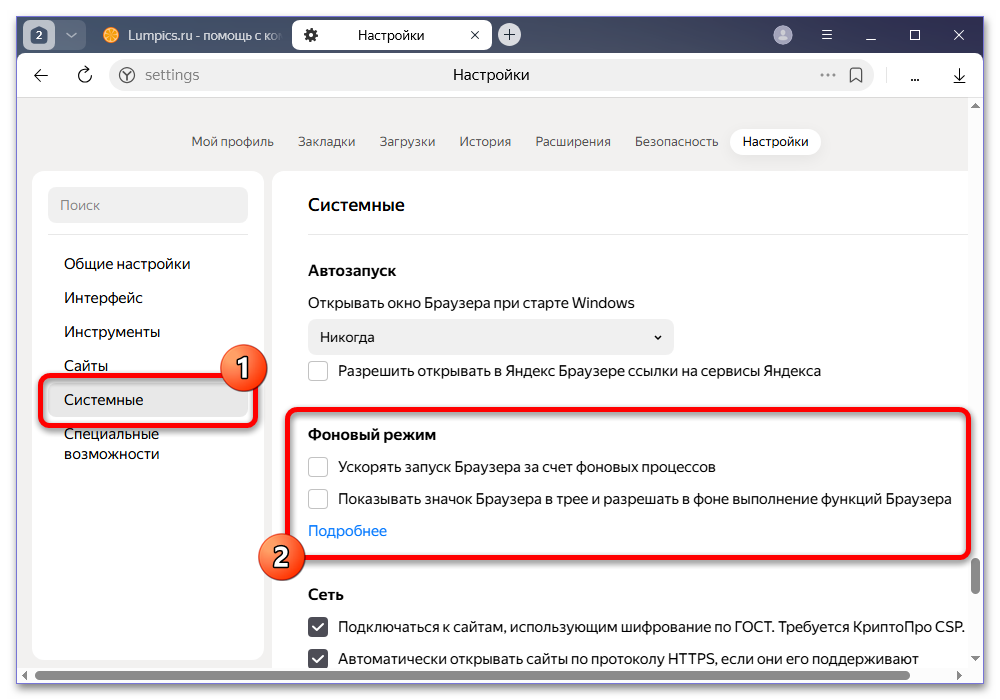
Task: Open the История tab
Action: pyautogui.click(x=485, y=142)
